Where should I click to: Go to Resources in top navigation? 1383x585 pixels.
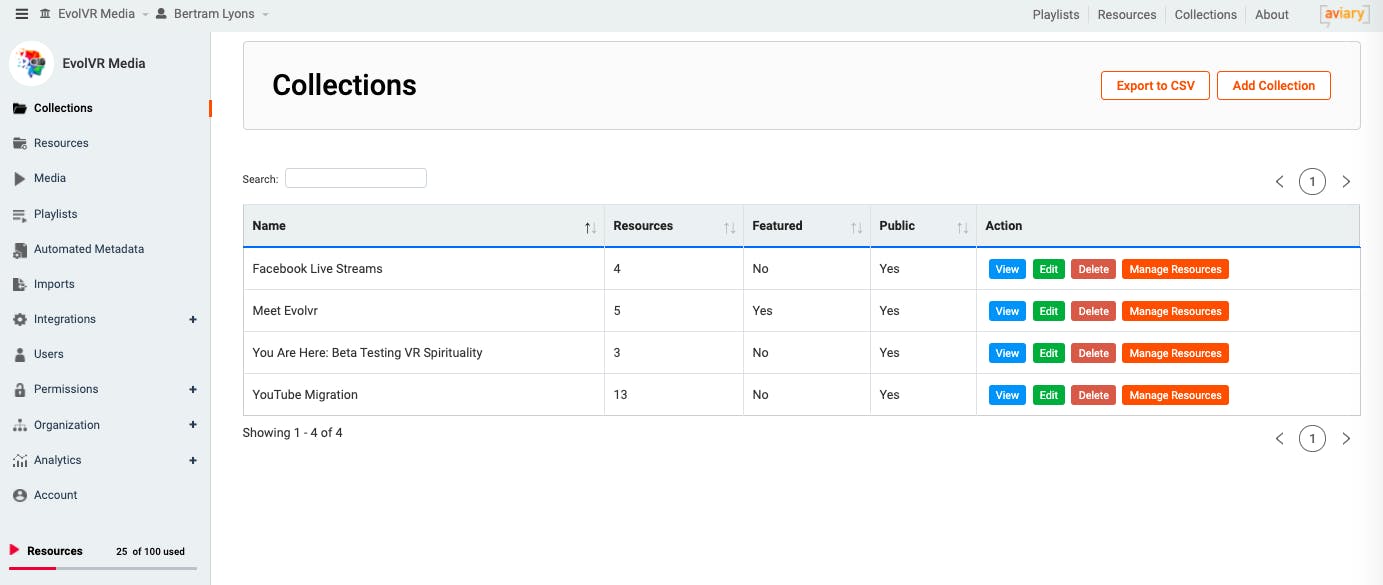pos(1127,15)
